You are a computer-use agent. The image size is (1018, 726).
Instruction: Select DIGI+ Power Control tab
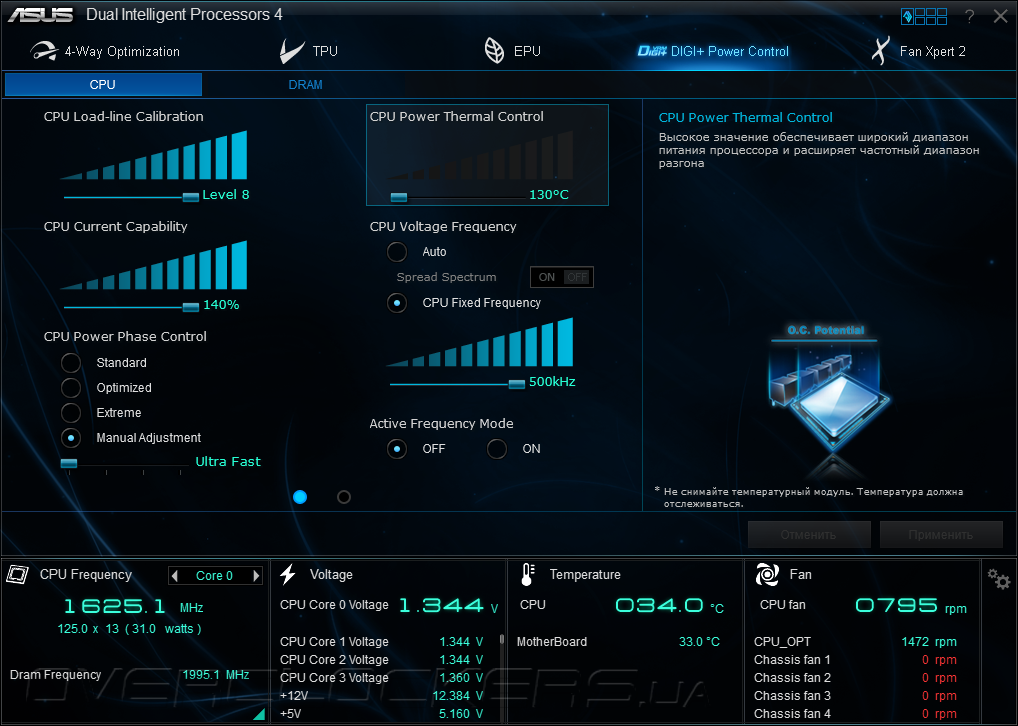pos(714,51)
